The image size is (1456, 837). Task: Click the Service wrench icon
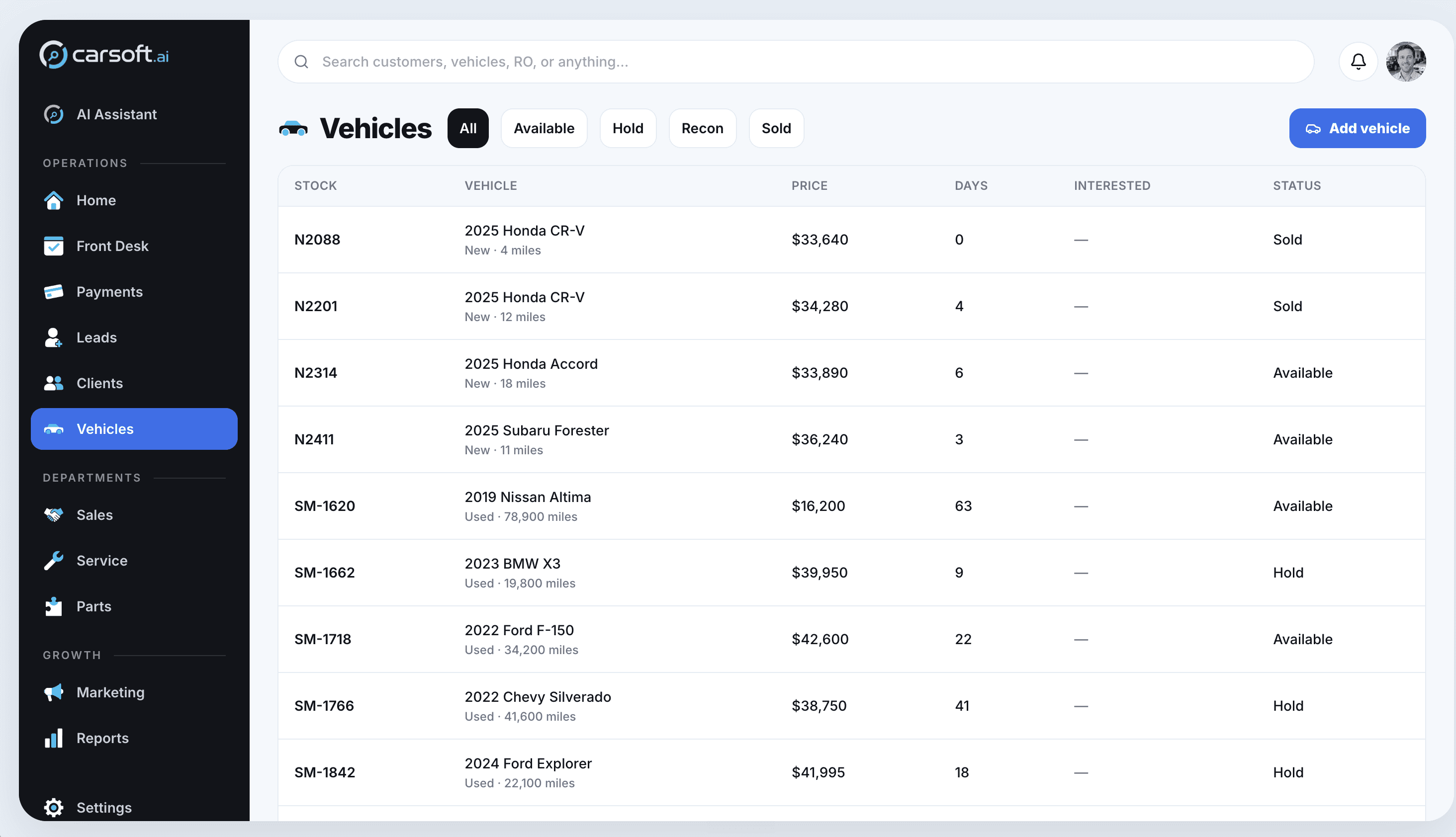(x=54, y=561)
